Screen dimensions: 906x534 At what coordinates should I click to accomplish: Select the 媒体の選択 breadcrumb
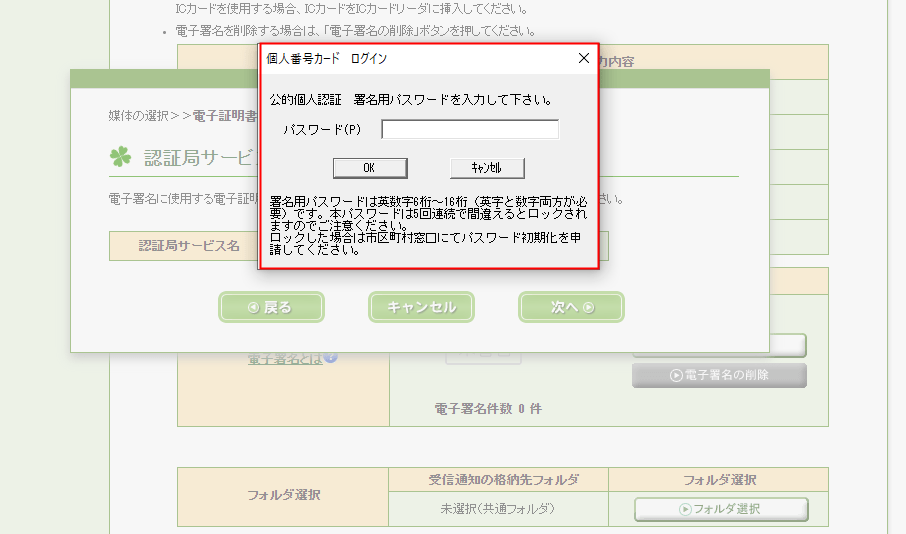pyautogui.click(x=138, y=115)
